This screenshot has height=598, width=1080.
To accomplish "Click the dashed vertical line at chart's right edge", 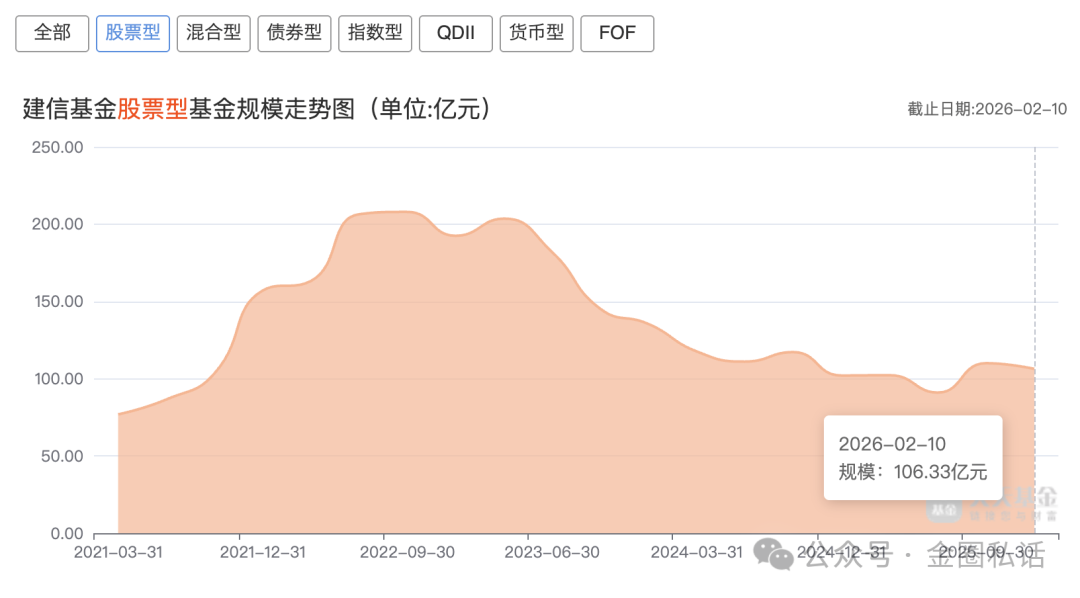I will 1035,300.
